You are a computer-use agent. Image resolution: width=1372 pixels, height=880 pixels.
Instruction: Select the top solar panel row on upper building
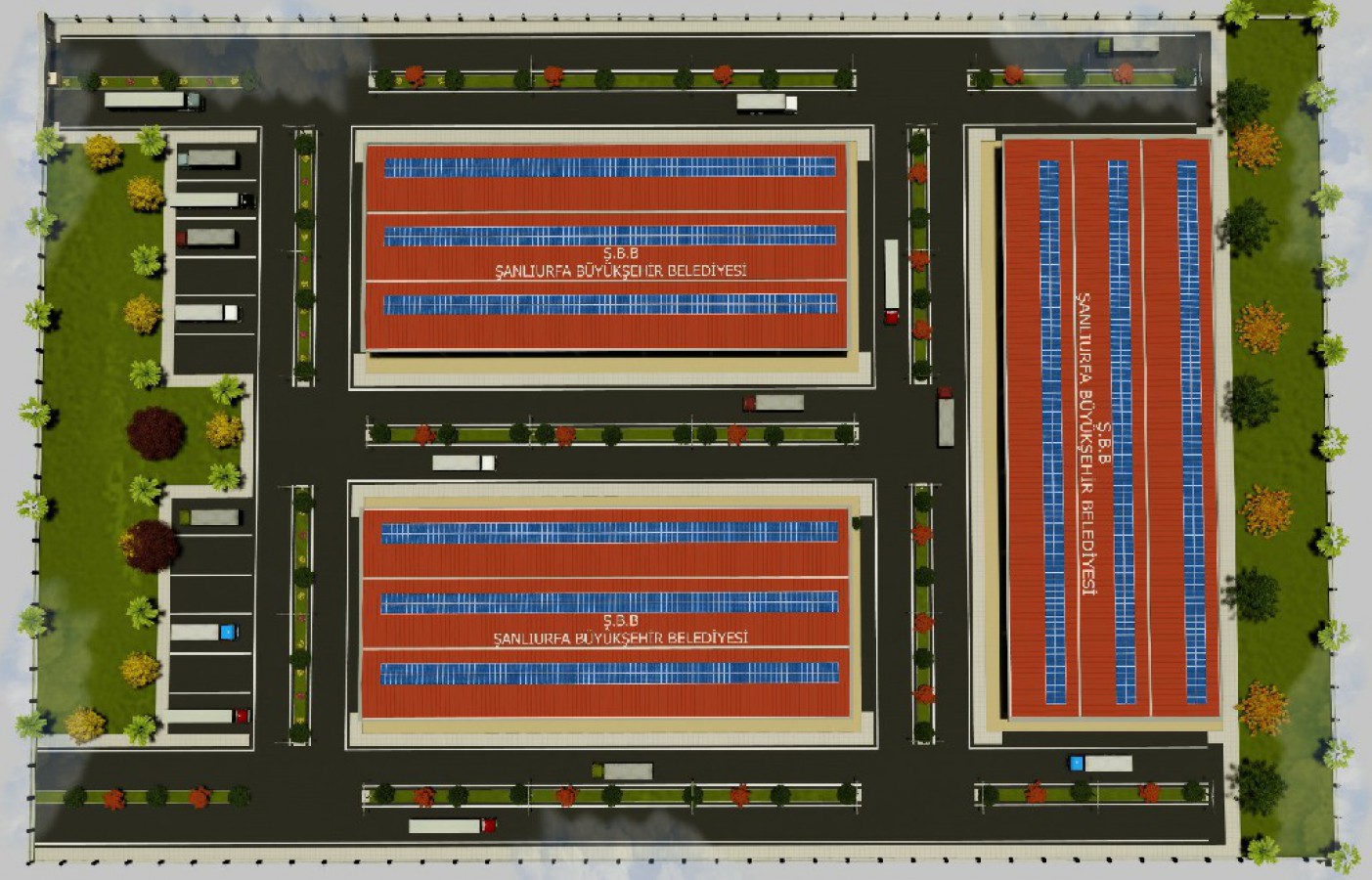(610, 167)
